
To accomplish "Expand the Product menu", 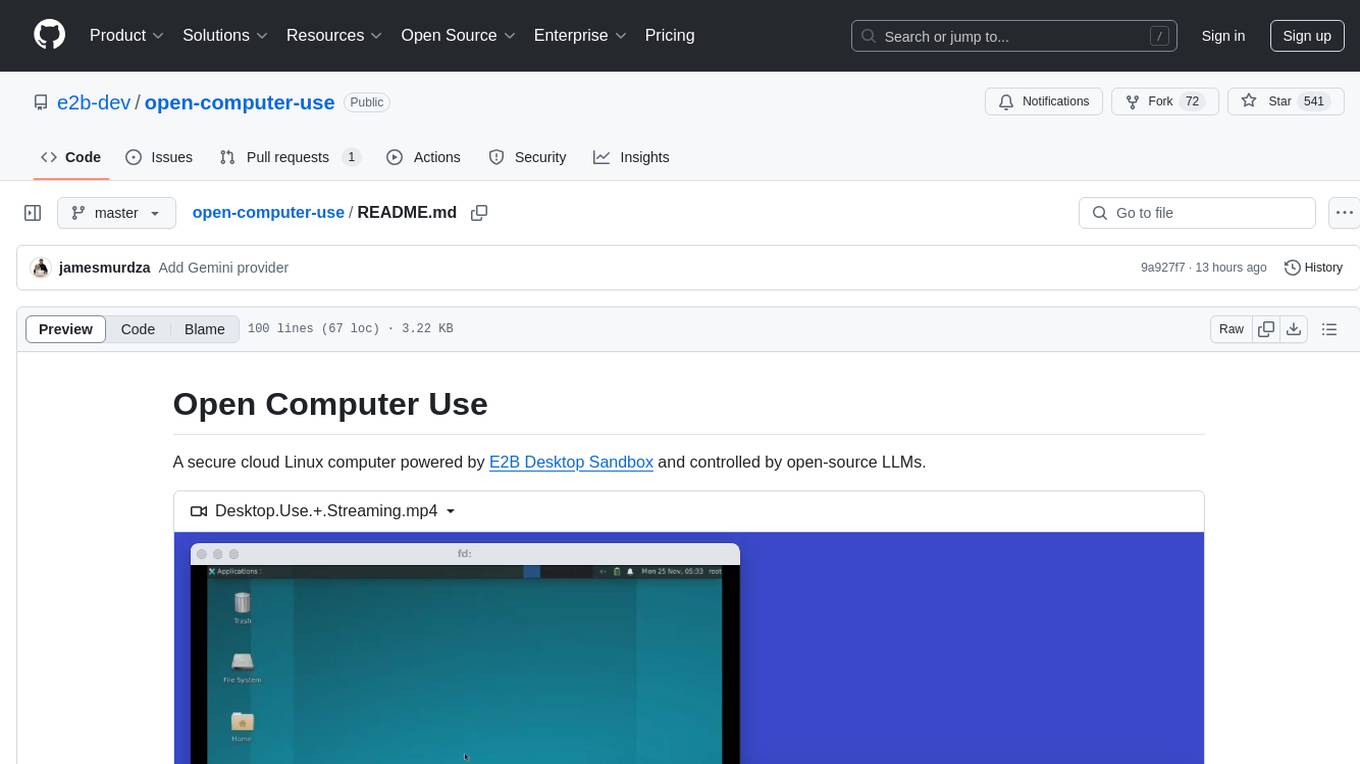I will pyautogui.click(x=126, y=35).
